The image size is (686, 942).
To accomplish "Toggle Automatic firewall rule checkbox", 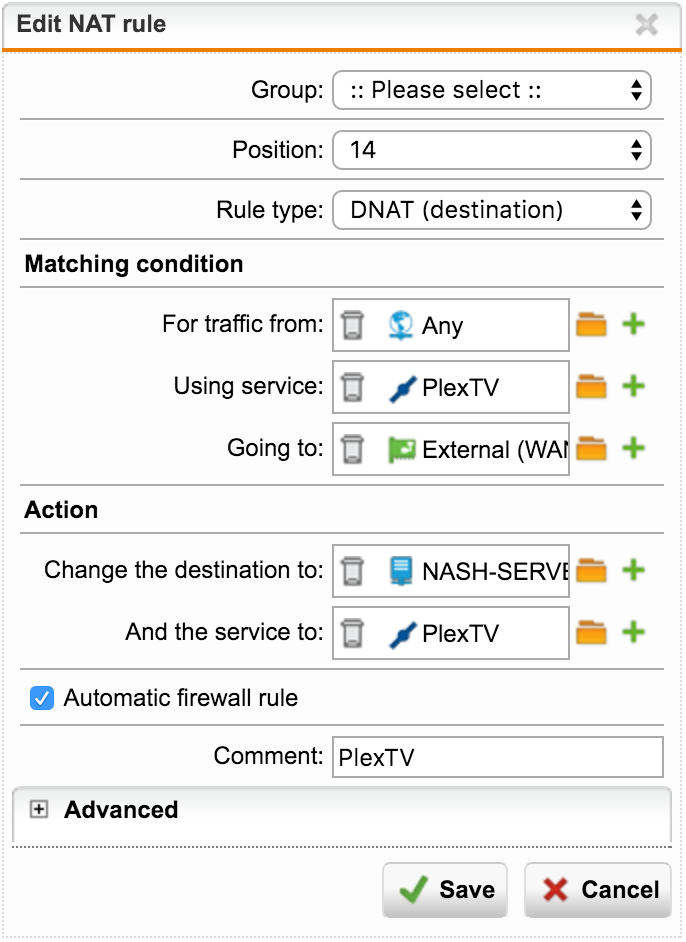I will (42, 698).
